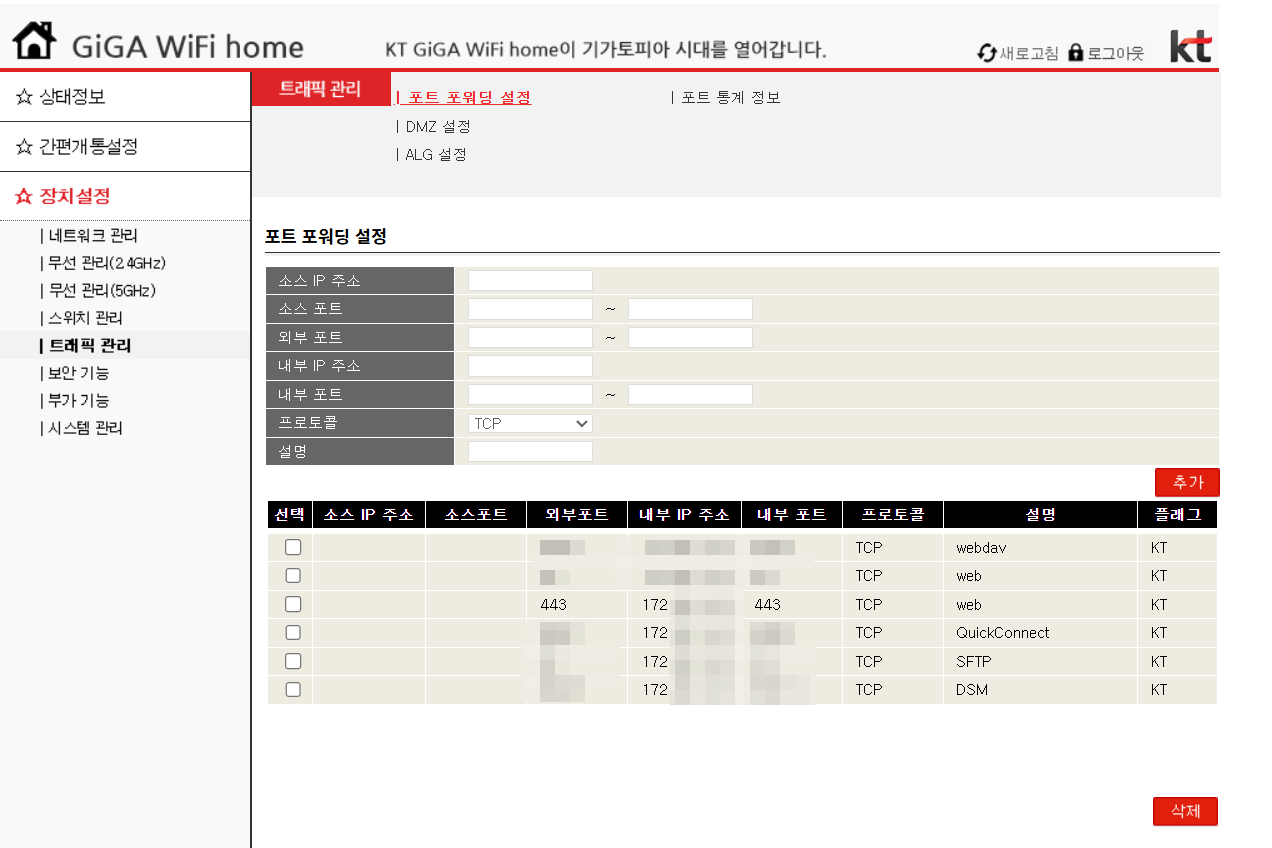Screen dimensions: 1272x848
Task: Open ALG 설정 link
Action: [x=435, y=155]
